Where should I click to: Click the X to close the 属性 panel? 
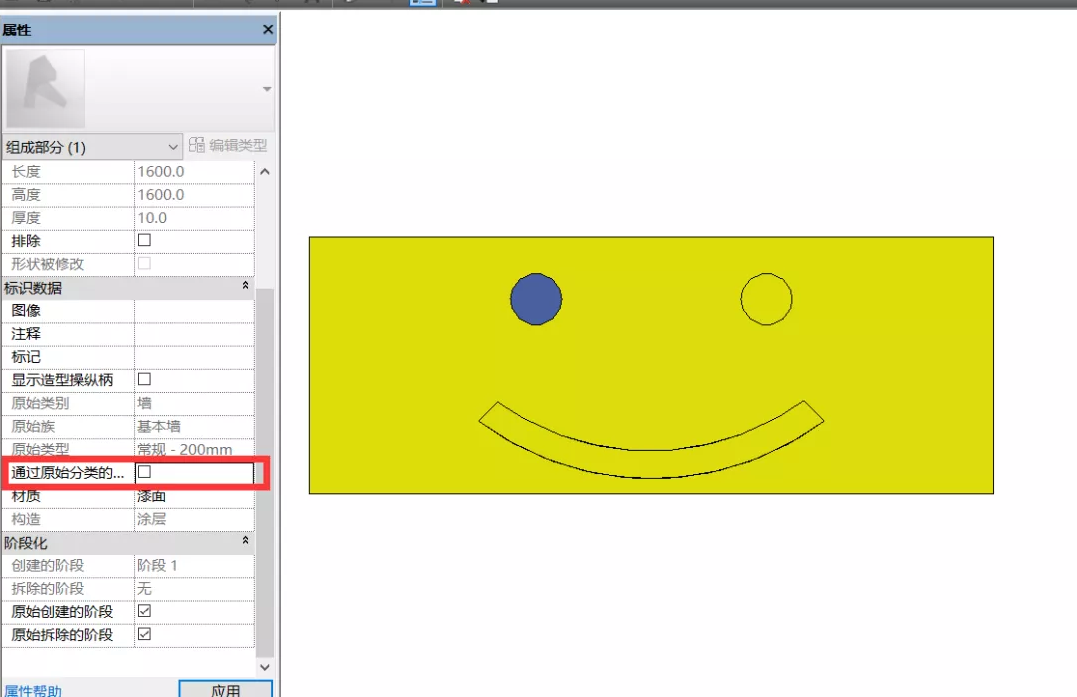[266, 30]
